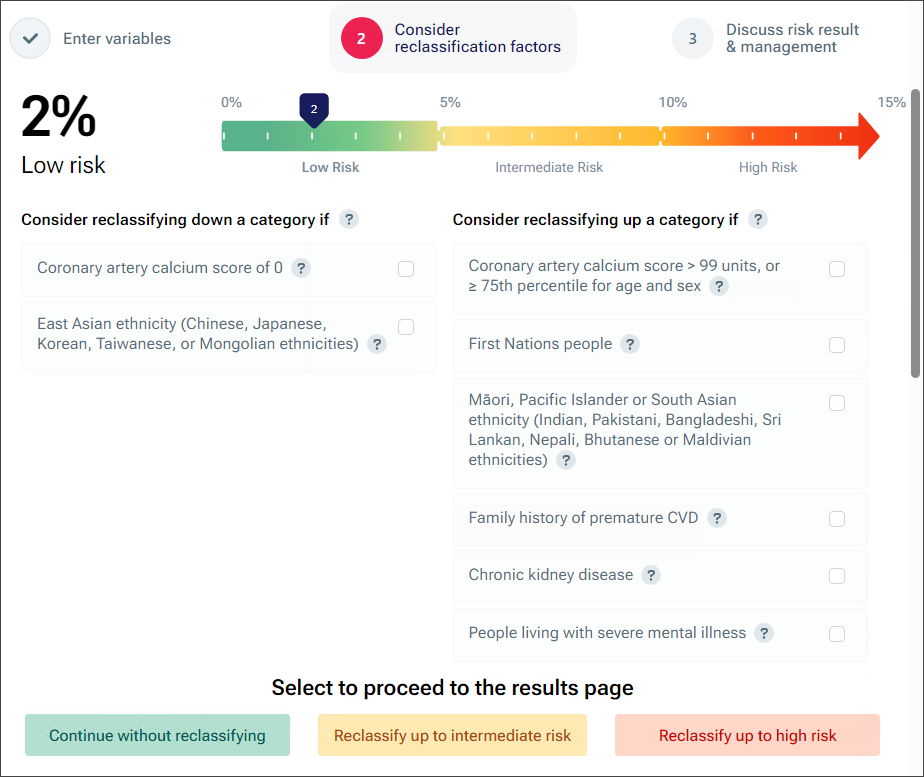
Task: Open help for reclassifying down a category
Action: (349, 220)
